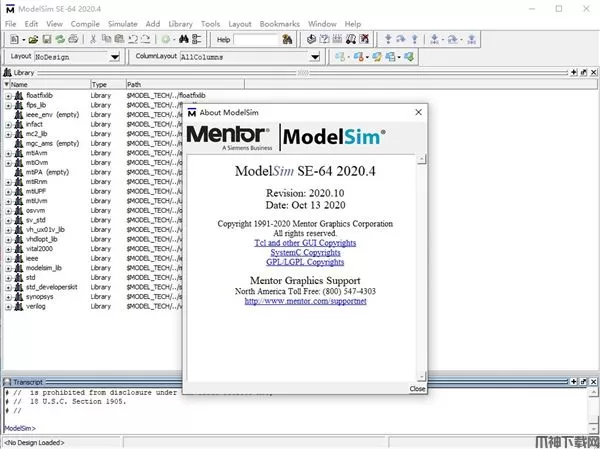
Task: Click the Cut scissors icon
Action: [x=93, y=39]
